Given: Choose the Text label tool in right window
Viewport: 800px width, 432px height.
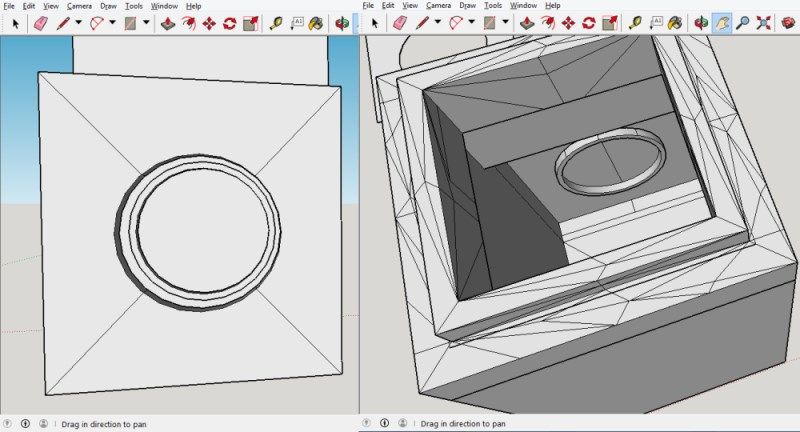Looking at the screenshot, I should (x=656, y=23).
